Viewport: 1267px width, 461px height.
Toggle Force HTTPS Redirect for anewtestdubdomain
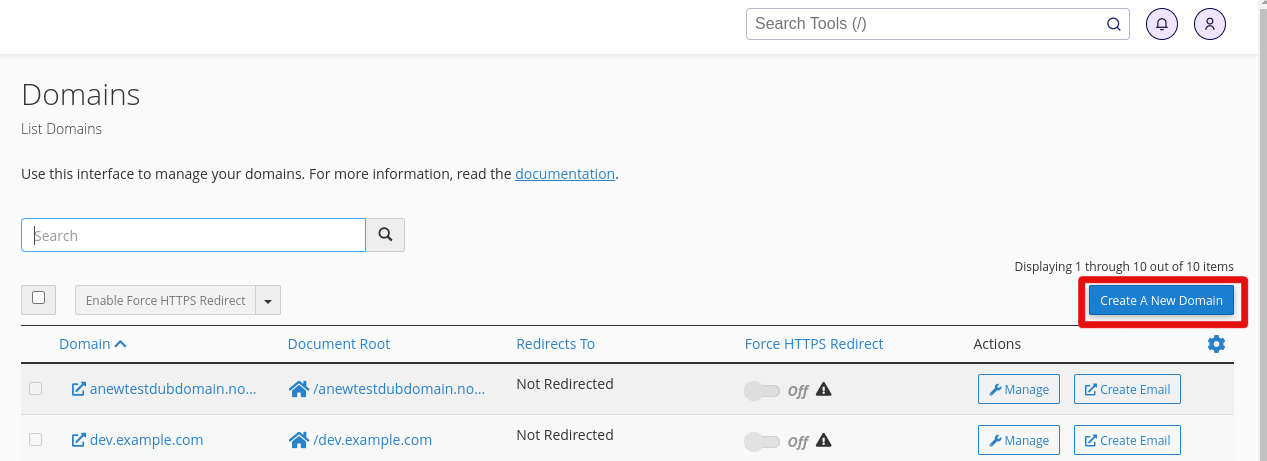[762, 390]
